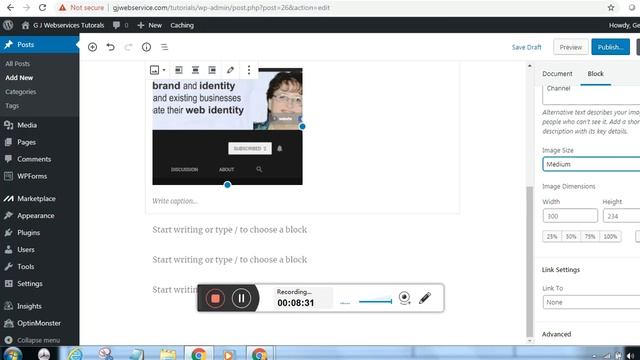The height and width of the screenshot is (360, 640).
Task: Open the Caching menu
Action: click(x=182, y=25)
